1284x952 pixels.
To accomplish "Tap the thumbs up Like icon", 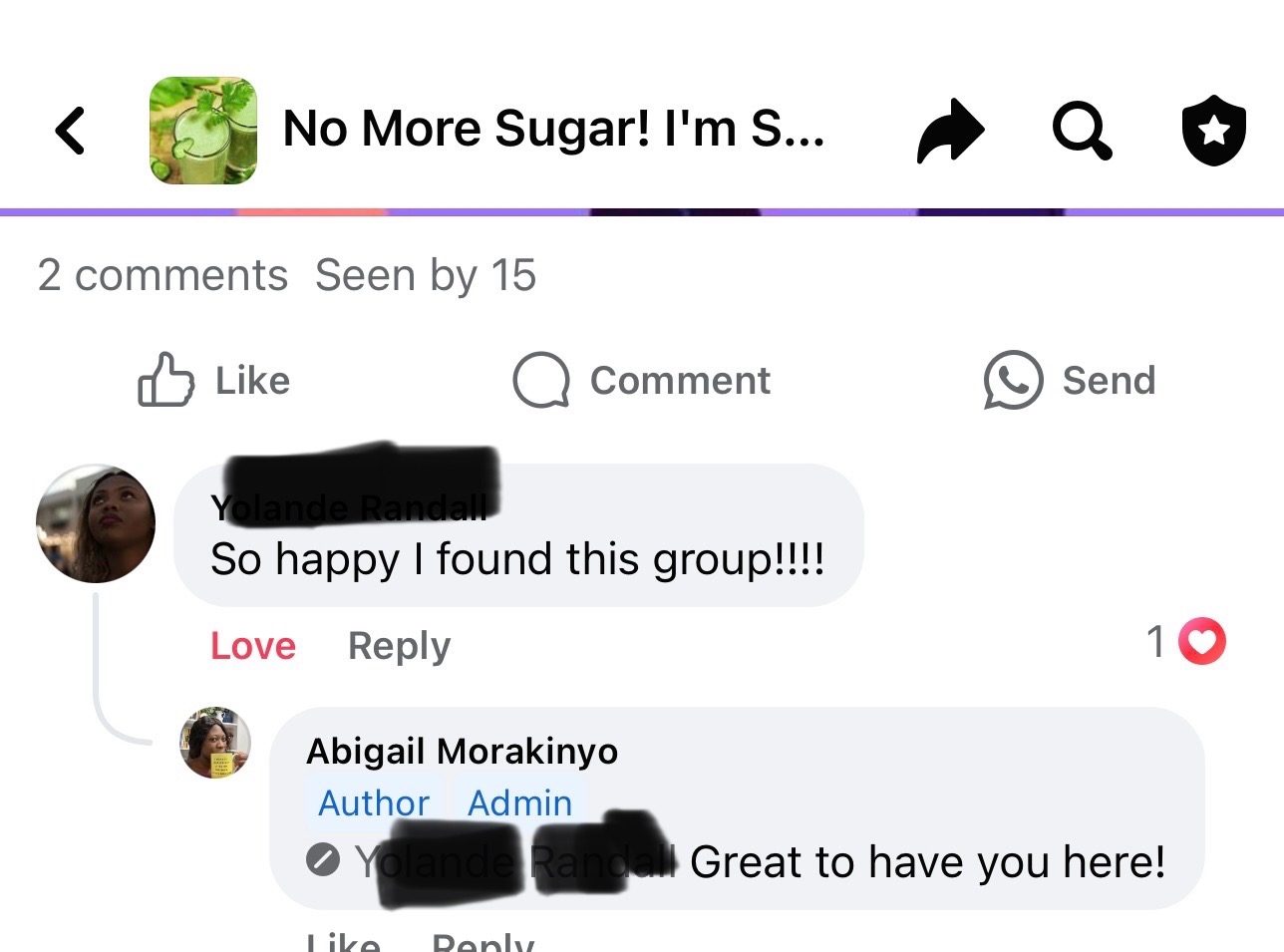I will (165, 379).
